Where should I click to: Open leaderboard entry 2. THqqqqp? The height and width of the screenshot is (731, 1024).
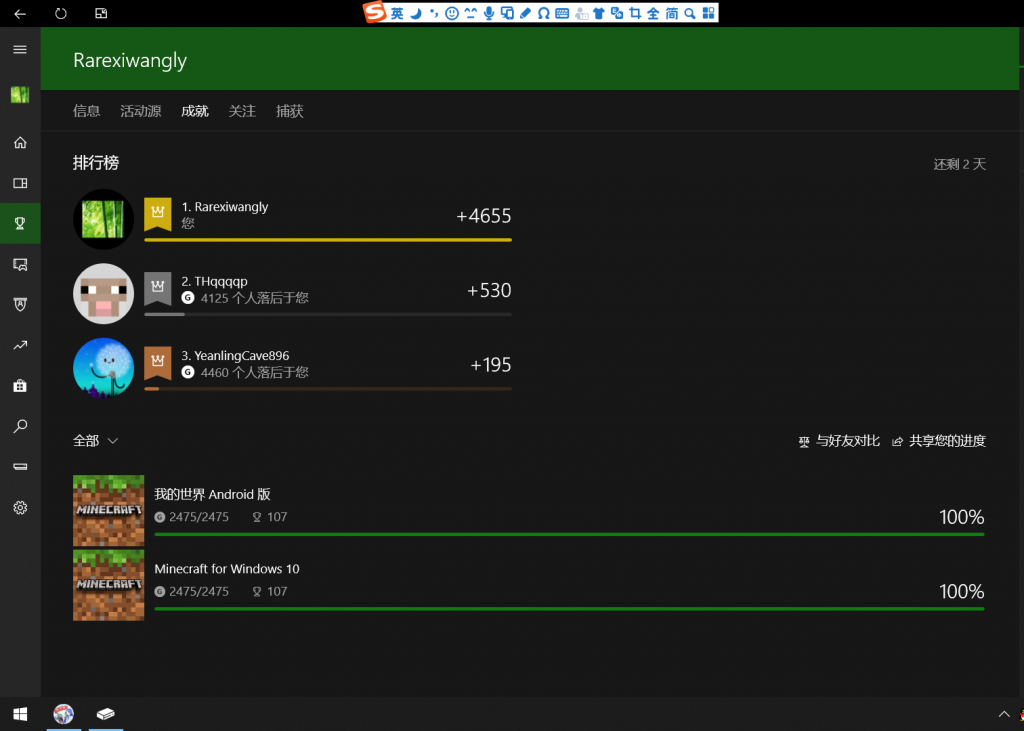[x=292, y=293]
